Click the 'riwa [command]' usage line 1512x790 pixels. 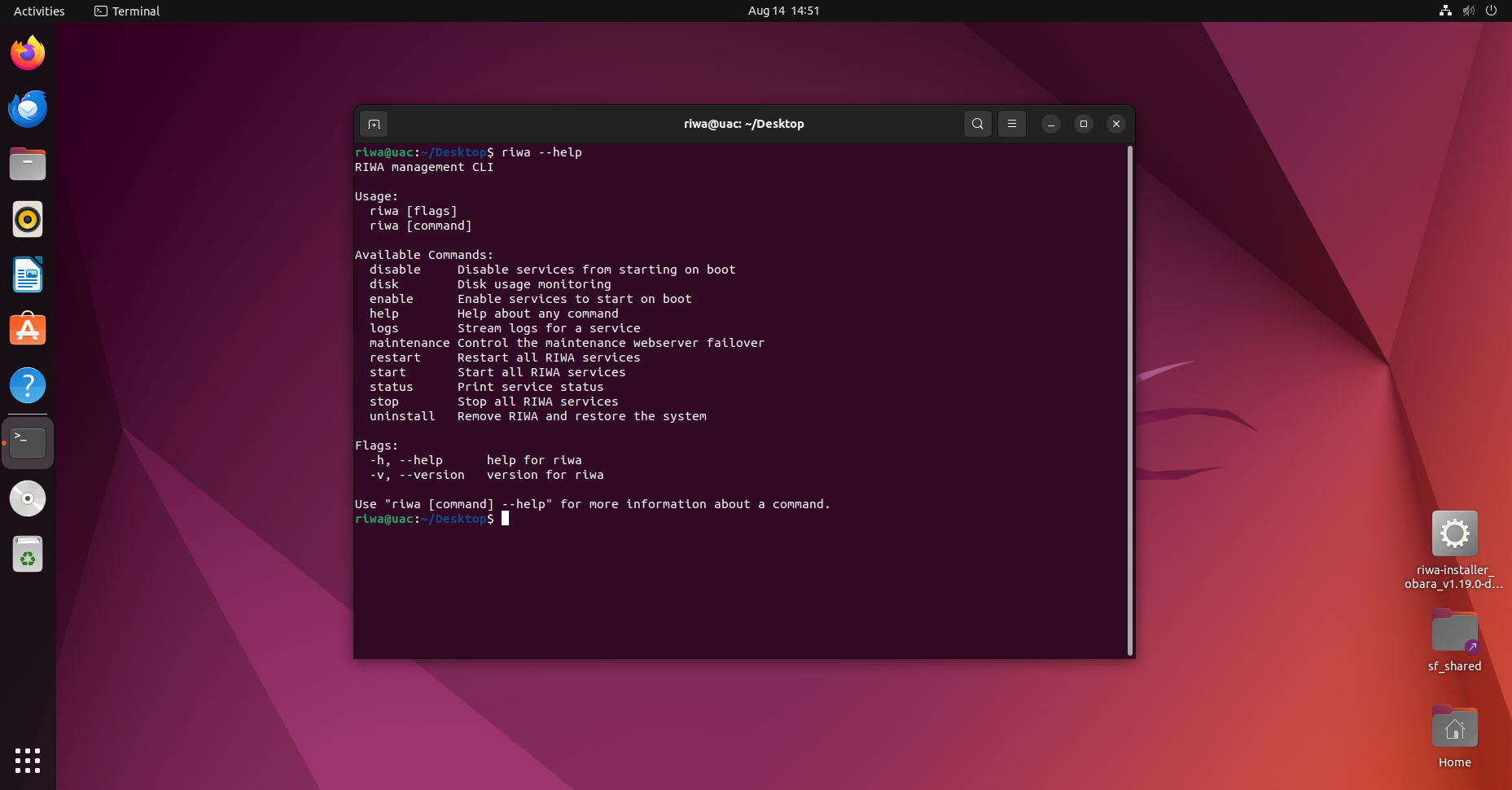[x=421, y=226]
